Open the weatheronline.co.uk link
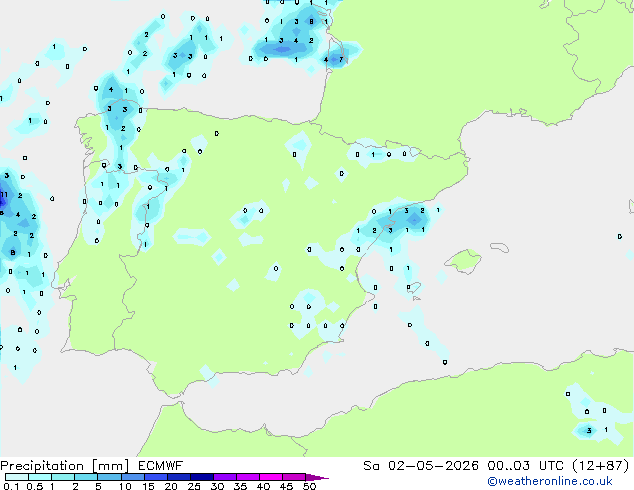 550,481
